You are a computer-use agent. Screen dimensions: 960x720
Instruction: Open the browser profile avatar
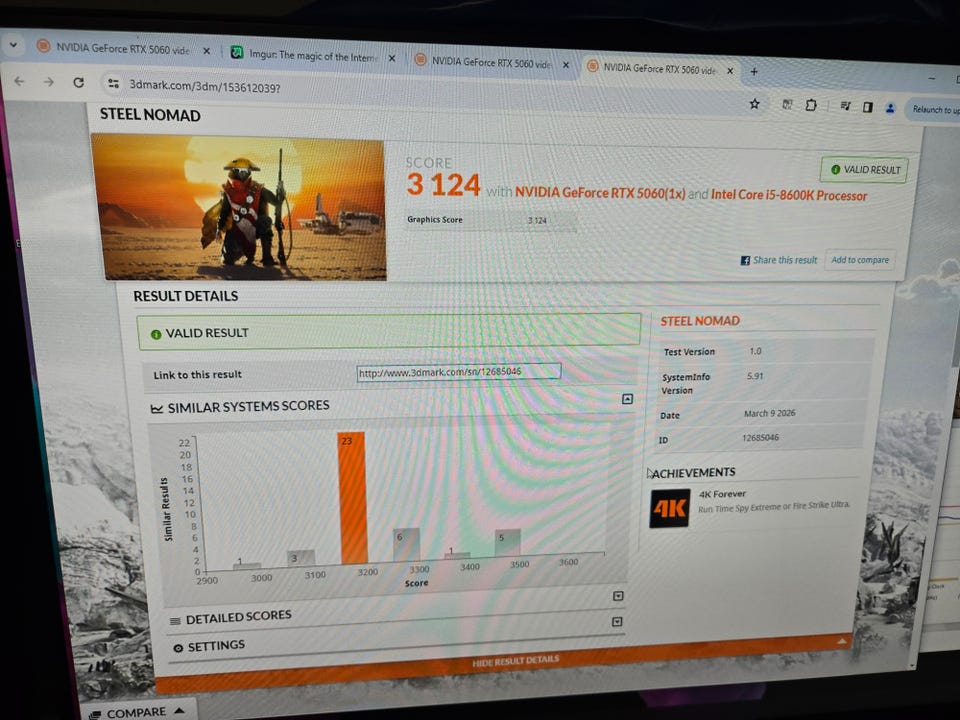click(x=890, y=108)
